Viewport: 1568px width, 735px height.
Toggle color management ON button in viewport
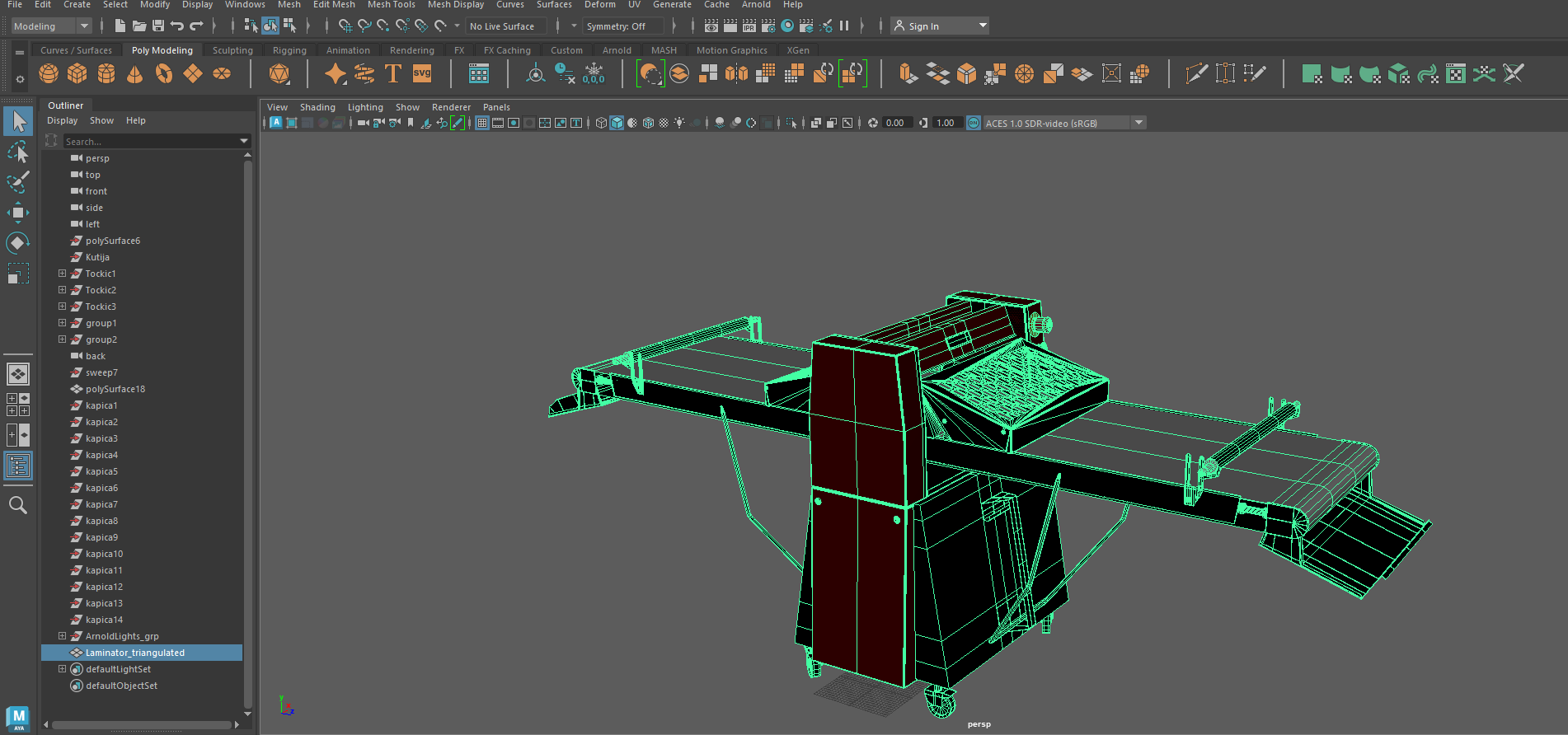click(x=974, y=123)
